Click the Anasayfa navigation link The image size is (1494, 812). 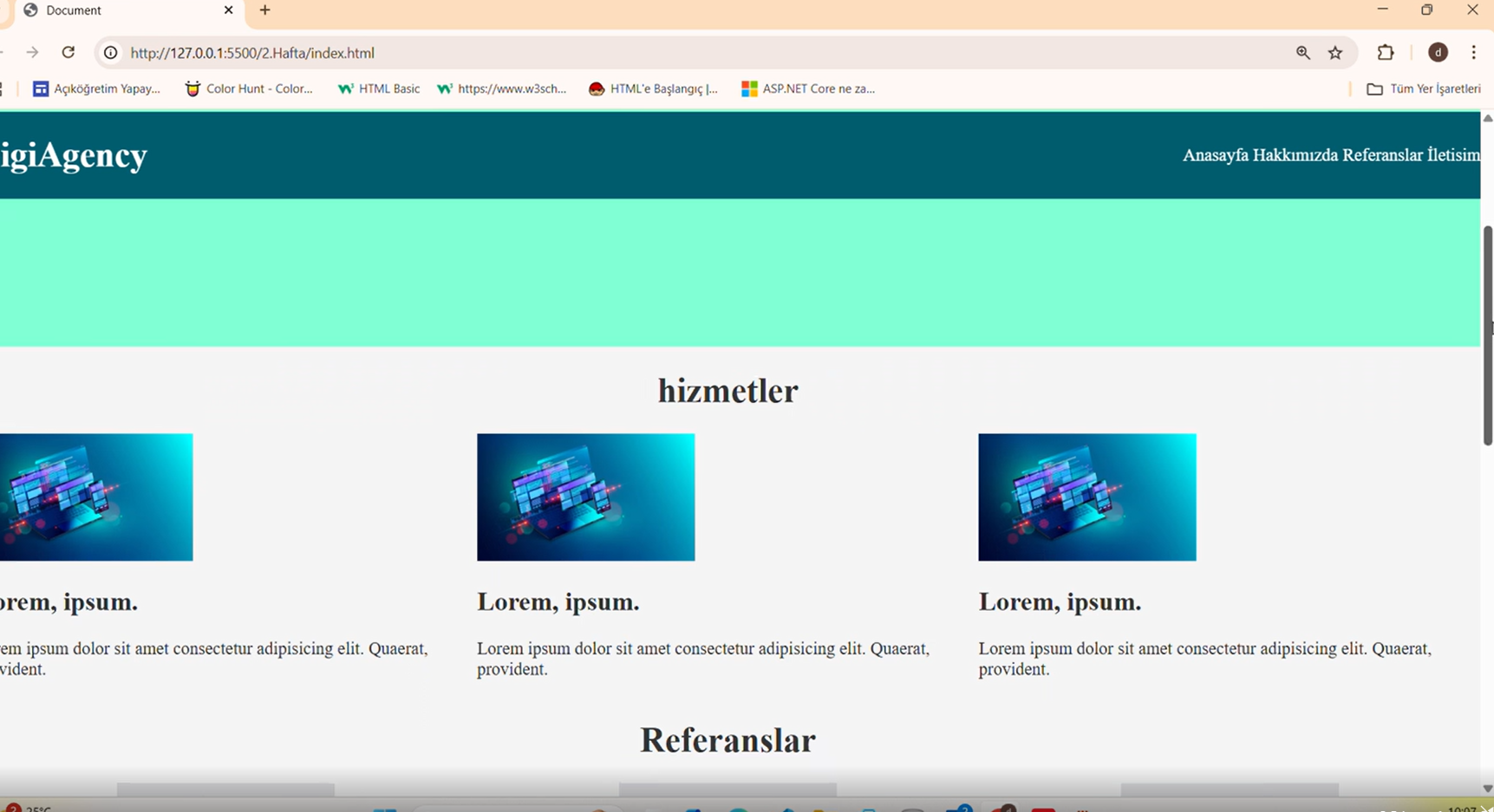[x=1215, y=155]
